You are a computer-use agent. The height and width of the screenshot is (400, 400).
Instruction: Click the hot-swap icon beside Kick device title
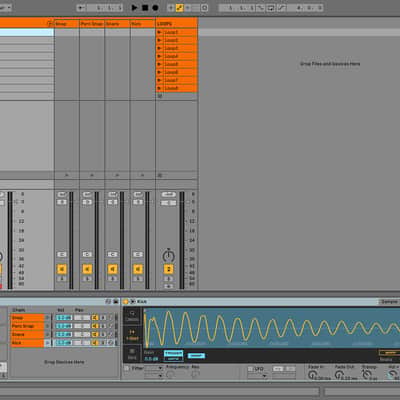(133, 302)
